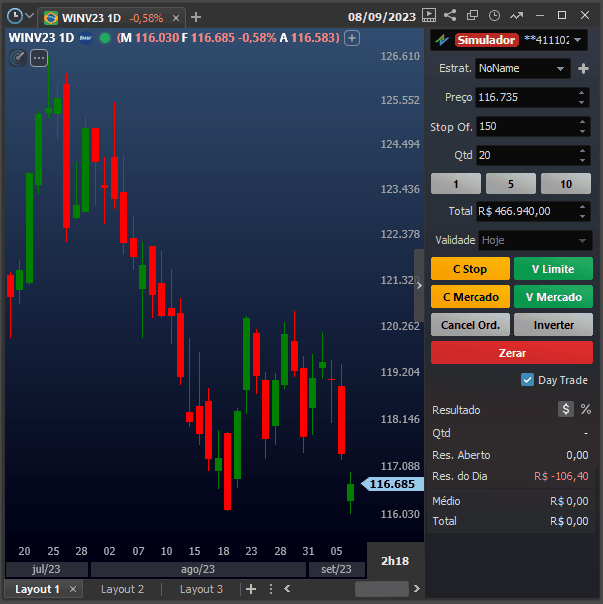
Task: Add indicator with plus box beside the quote
Action: [x=352, y=38]
